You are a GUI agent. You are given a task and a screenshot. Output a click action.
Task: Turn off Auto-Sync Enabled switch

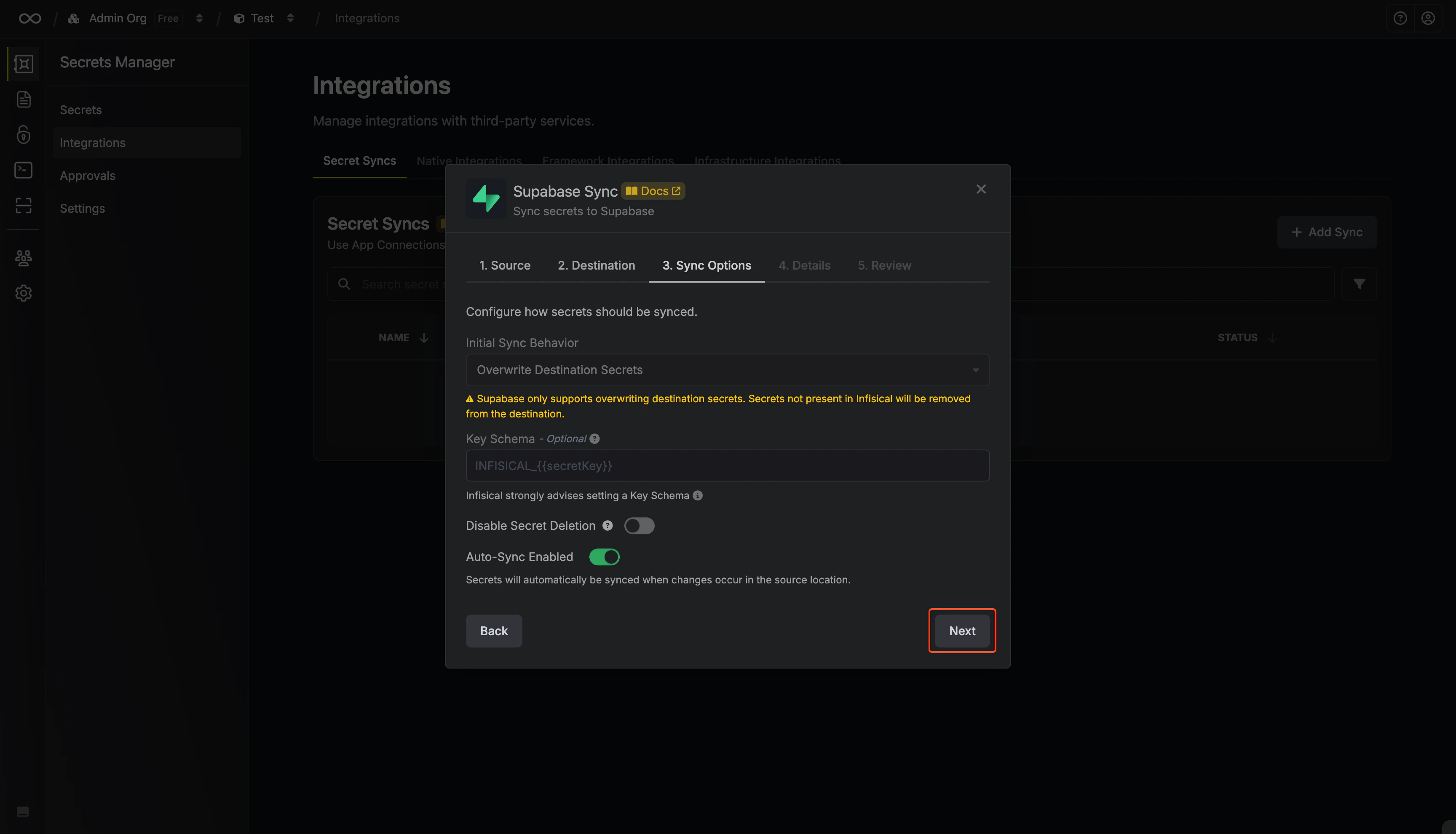[604, 557]
